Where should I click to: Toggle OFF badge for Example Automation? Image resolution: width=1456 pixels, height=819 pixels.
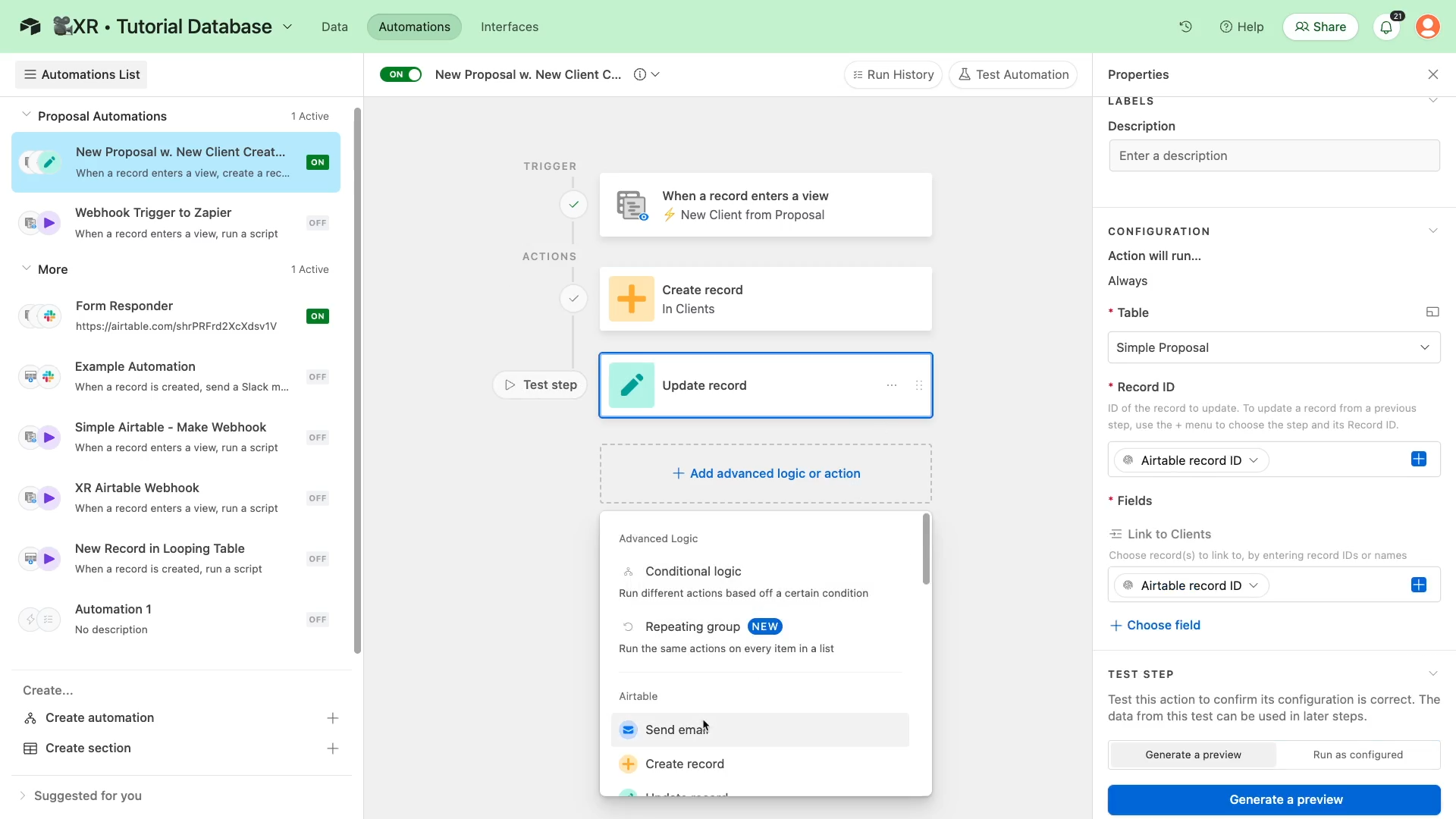click(x=318, y=377)
